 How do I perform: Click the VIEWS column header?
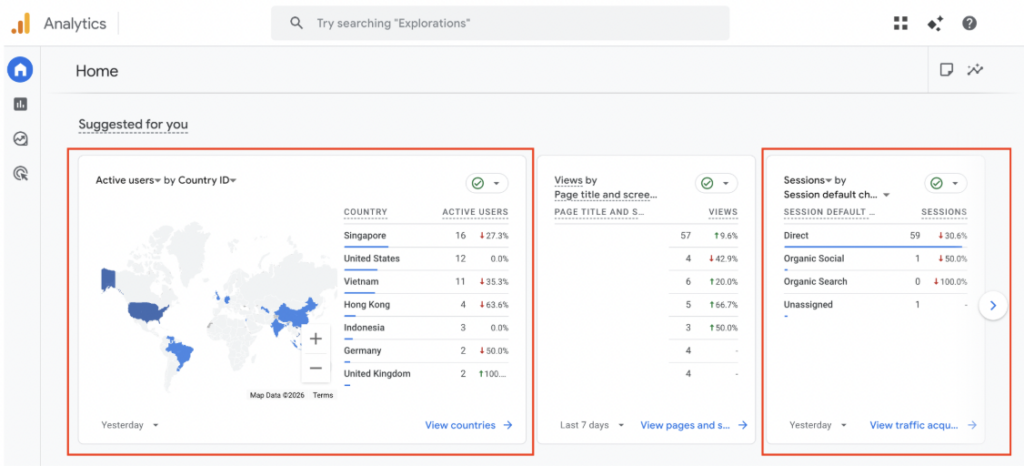(723, 212)
